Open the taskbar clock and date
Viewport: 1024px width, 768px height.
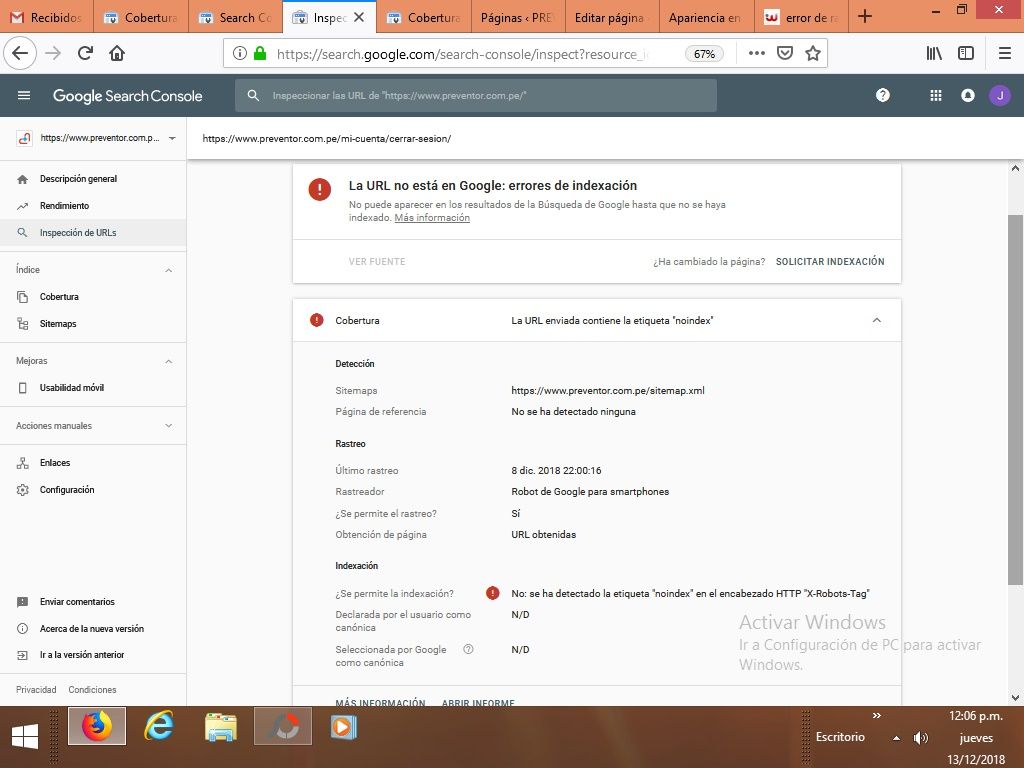[x=976, y=737]
